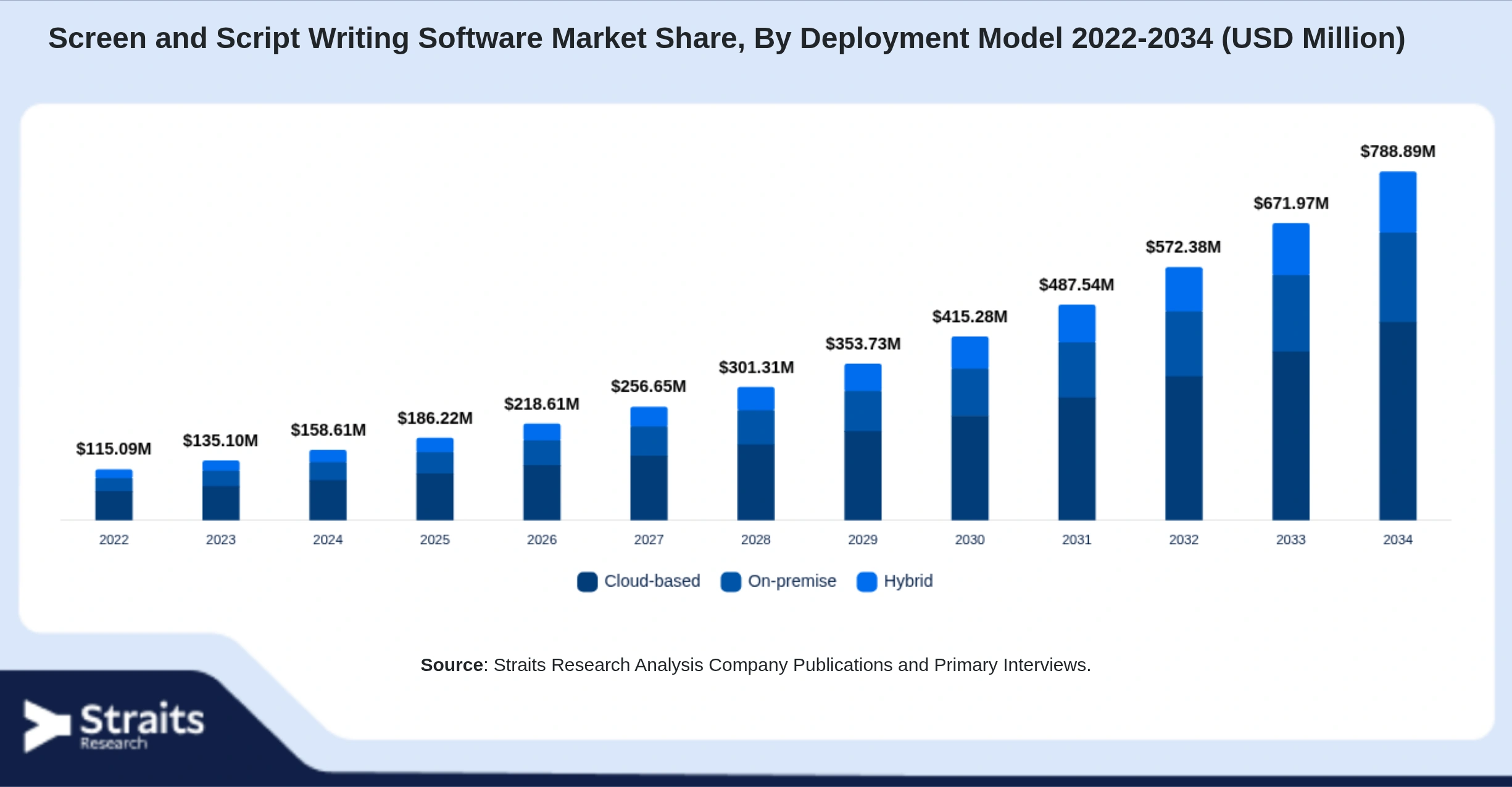Click the 2029 axis label
1512x787 pixels.
[x=863, y=540]
